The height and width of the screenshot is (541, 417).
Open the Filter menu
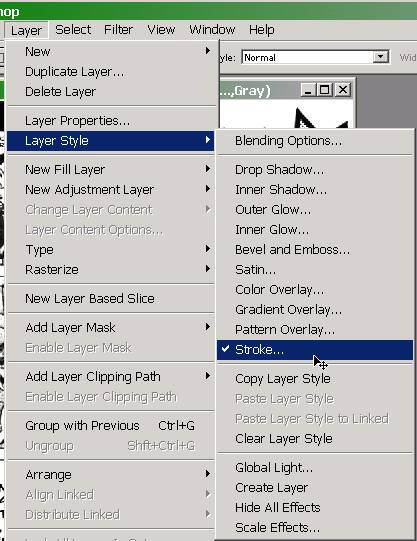pyautogui.click(x=118, y=30)
